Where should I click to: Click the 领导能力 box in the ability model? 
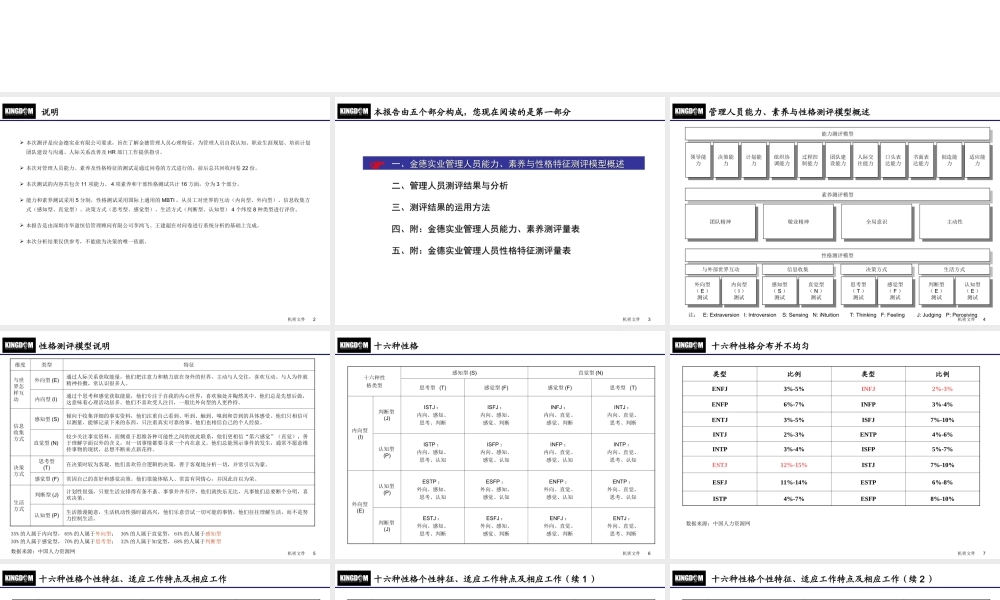pos(699,159)
